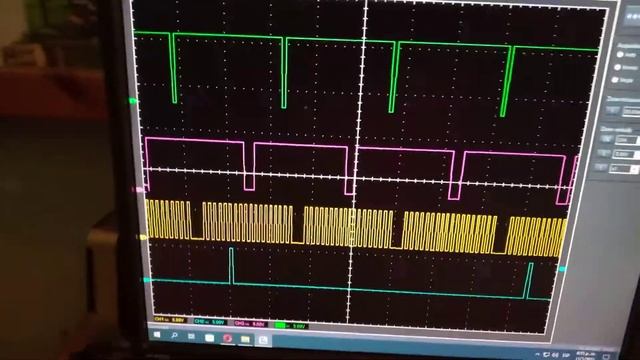Click the cyan trigger level marker on right edge

563,269
